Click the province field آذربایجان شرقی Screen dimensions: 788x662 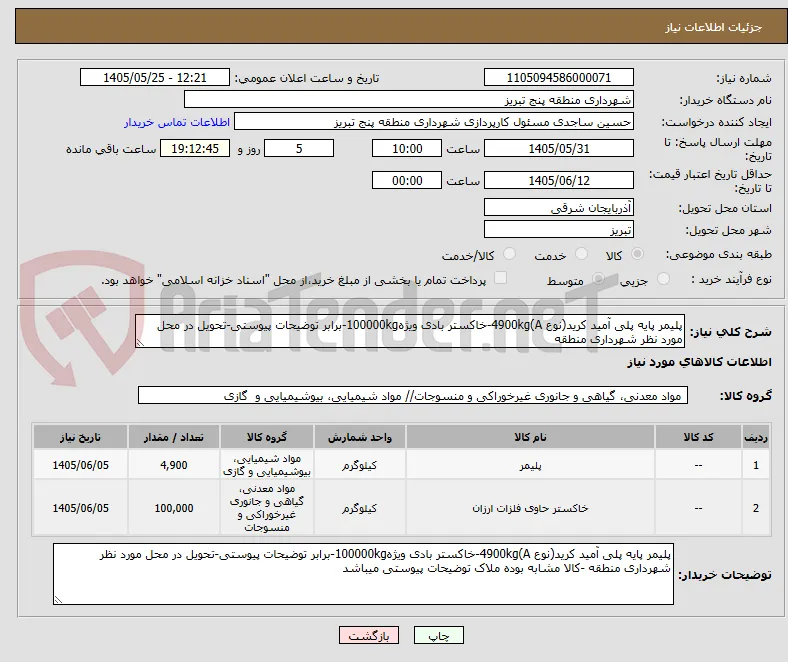559,208
